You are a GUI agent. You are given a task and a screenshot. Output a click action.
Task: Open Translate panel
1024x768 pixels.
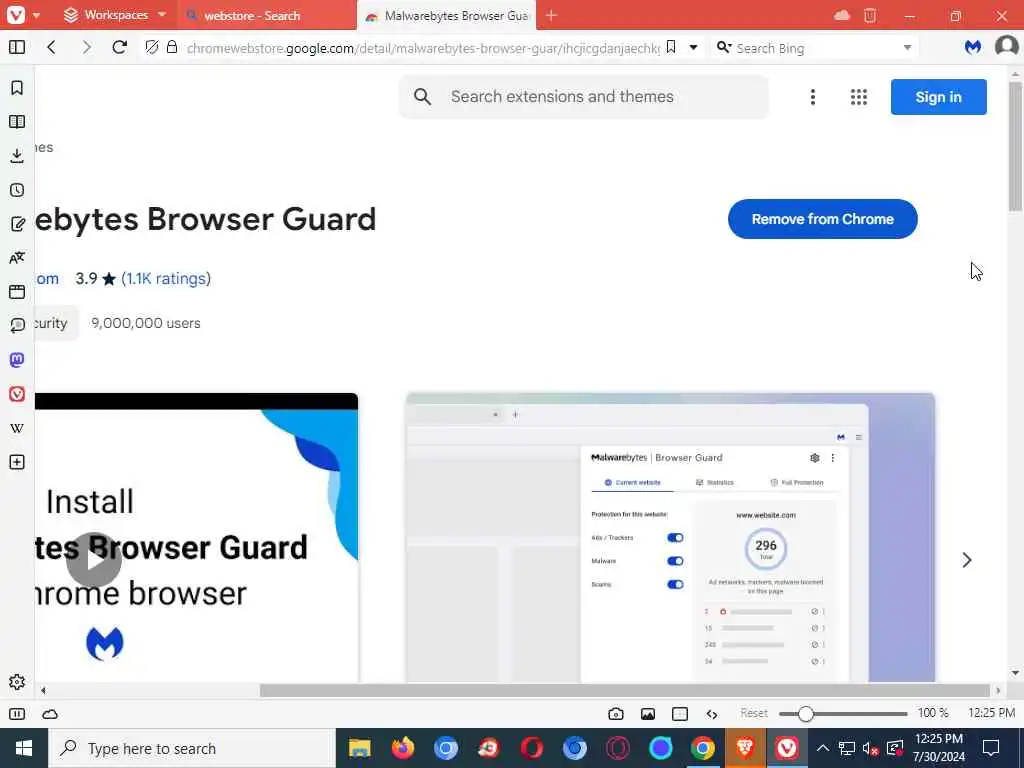(17, 258)
